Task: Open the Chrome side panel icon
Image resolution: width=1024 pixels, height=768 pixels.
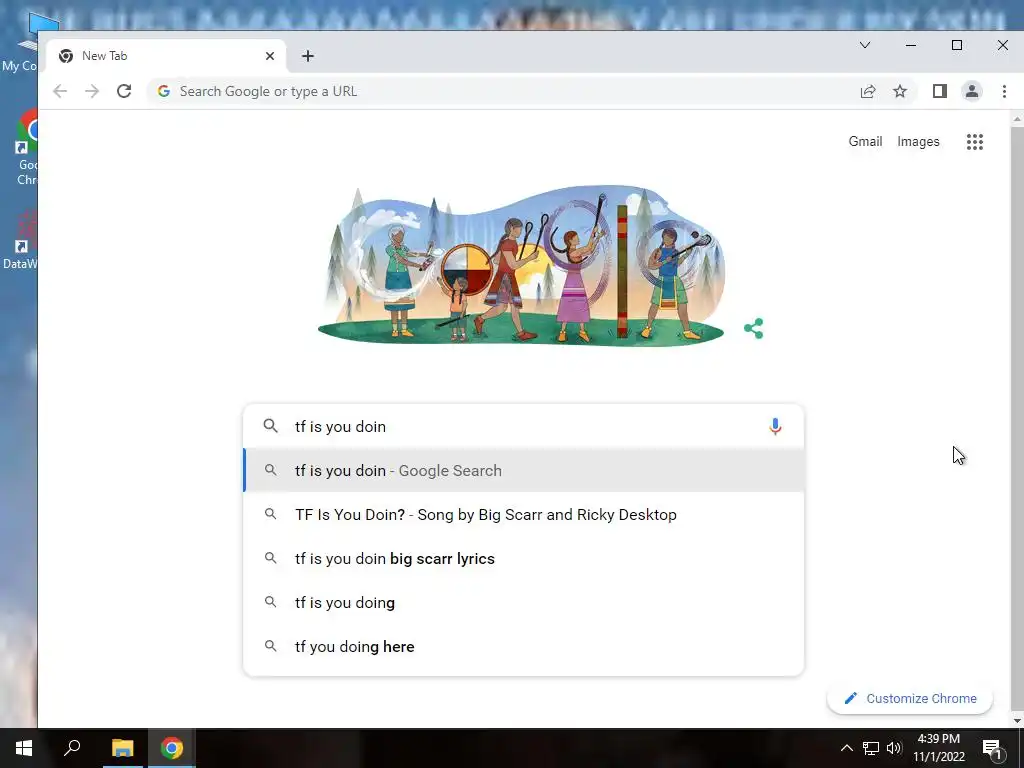Action: coord(940,91)
